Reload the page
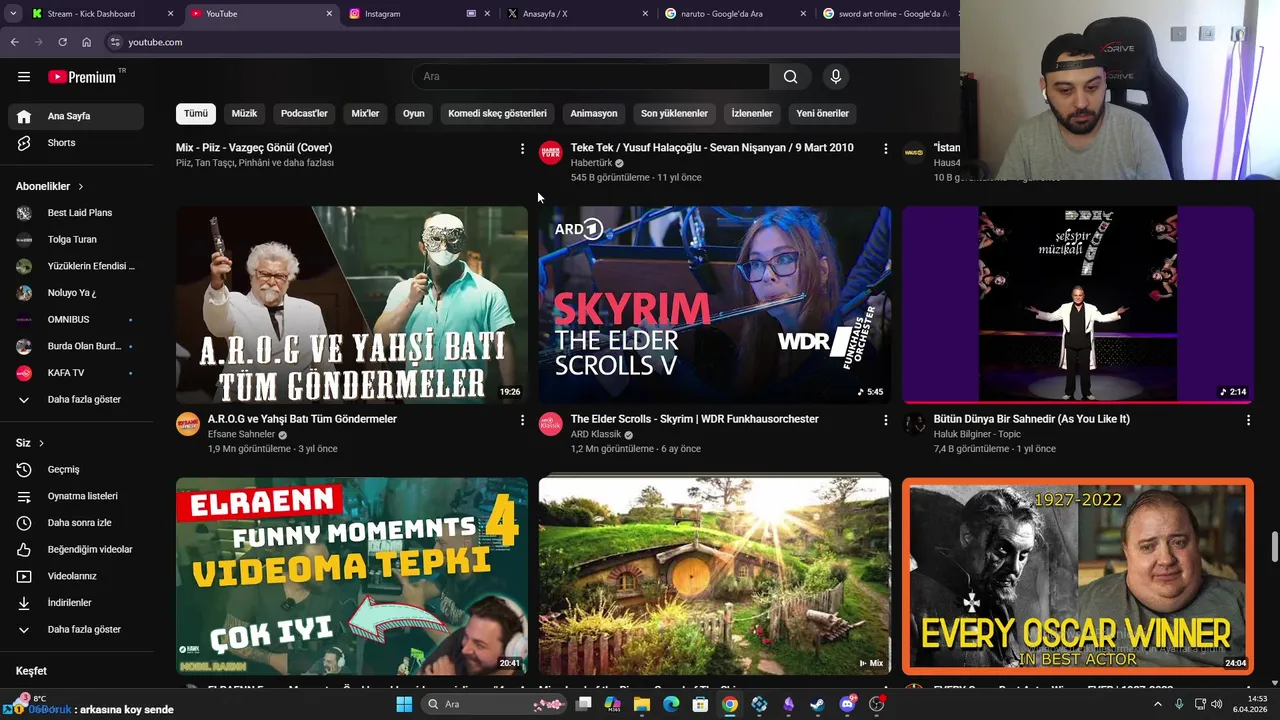Viewport: 1280px width, 720px height. (x=62, y=42)
